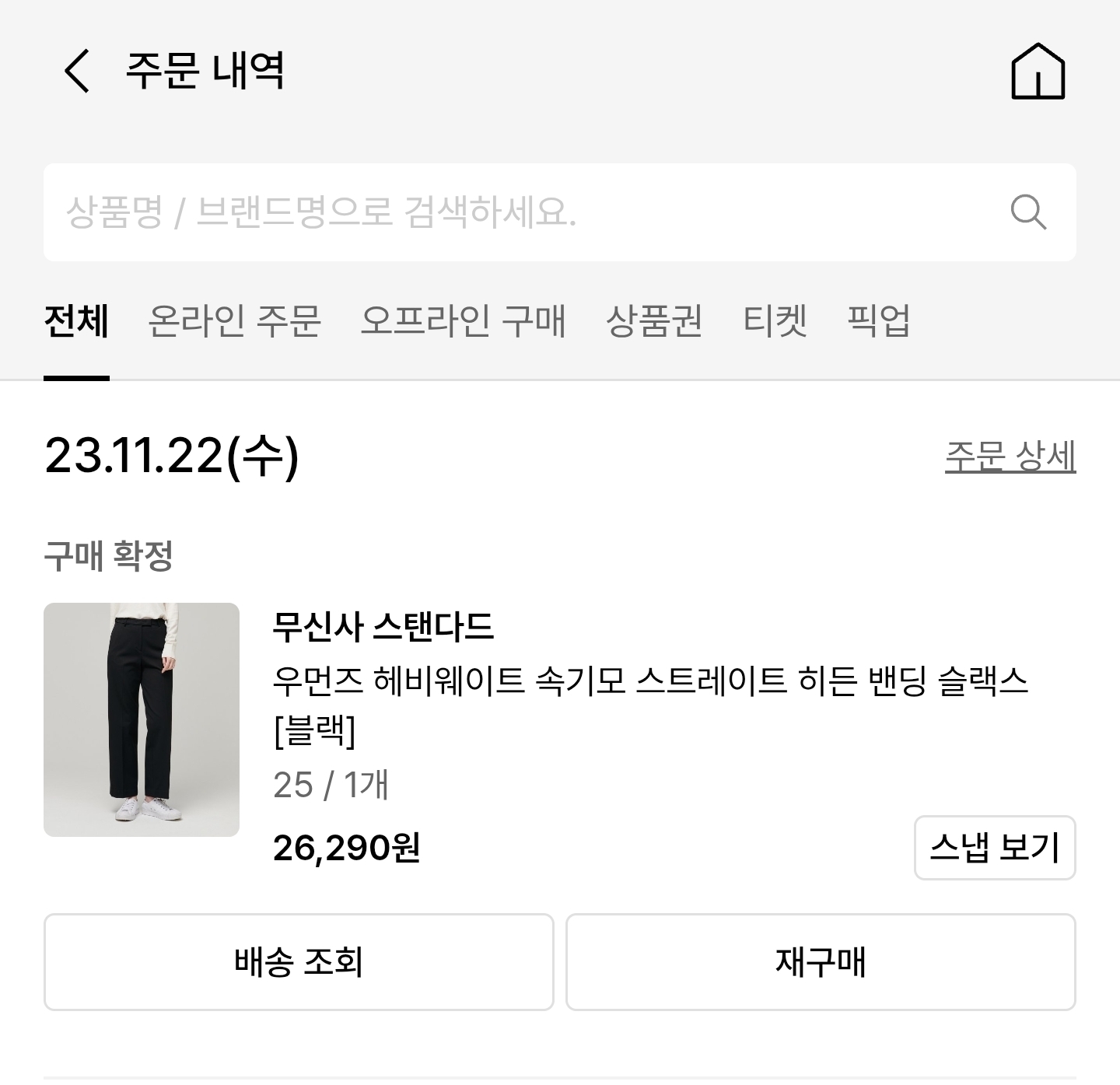Select the 티켓 tab
Screen dimensions: 1120x1085
pyautogui.click(x=775, y=320)
